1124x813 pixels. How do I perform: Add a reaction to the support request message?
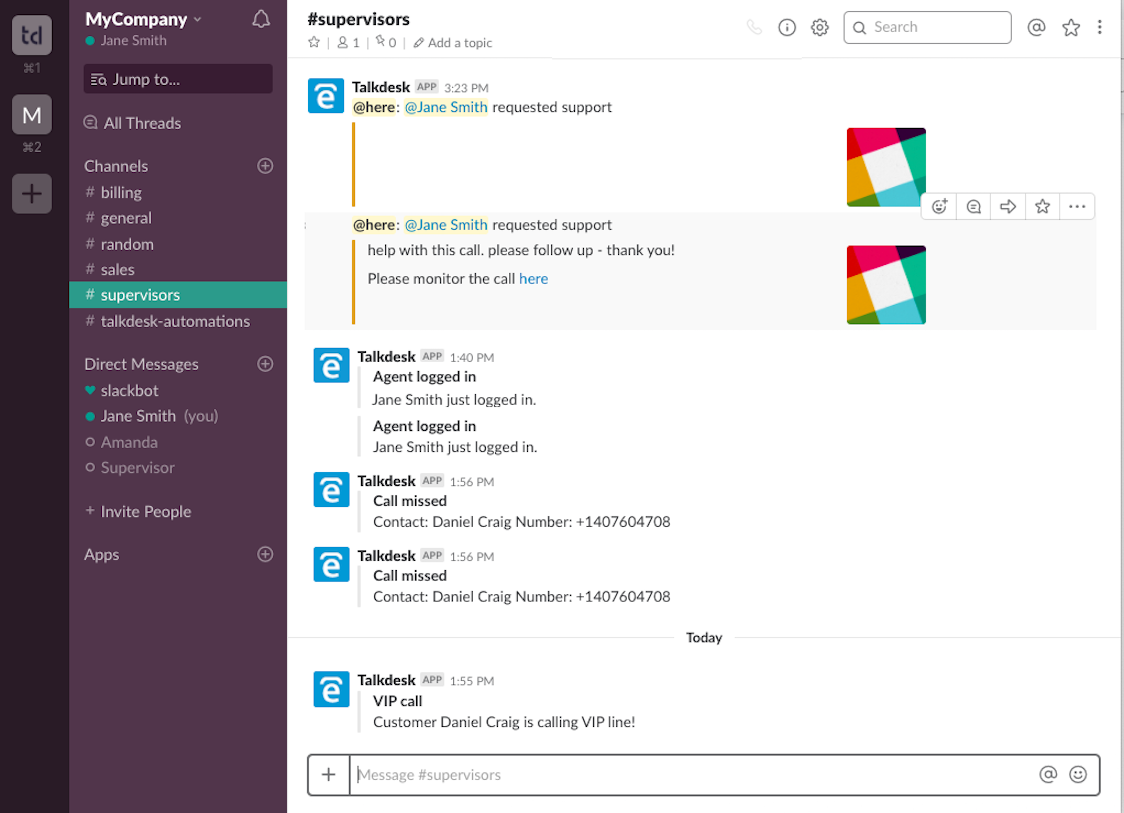pos(939,206)
